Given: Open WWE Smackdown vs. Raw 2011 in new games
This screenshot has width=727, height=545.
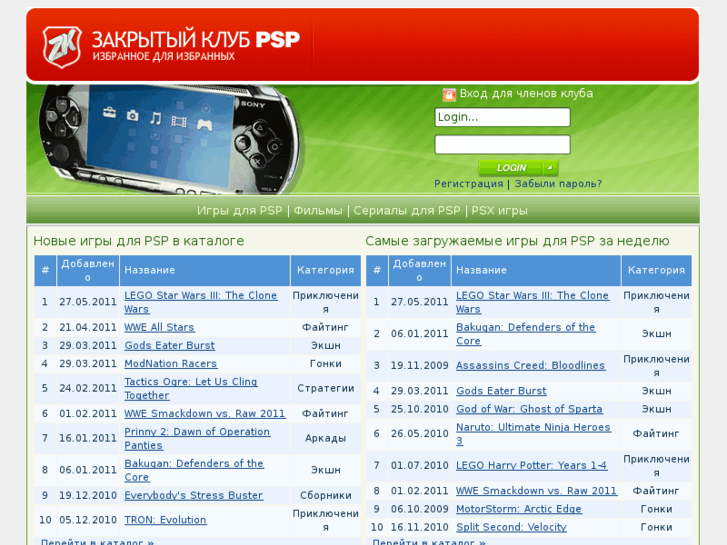Looking at the screenshot, I should (204, 413).
